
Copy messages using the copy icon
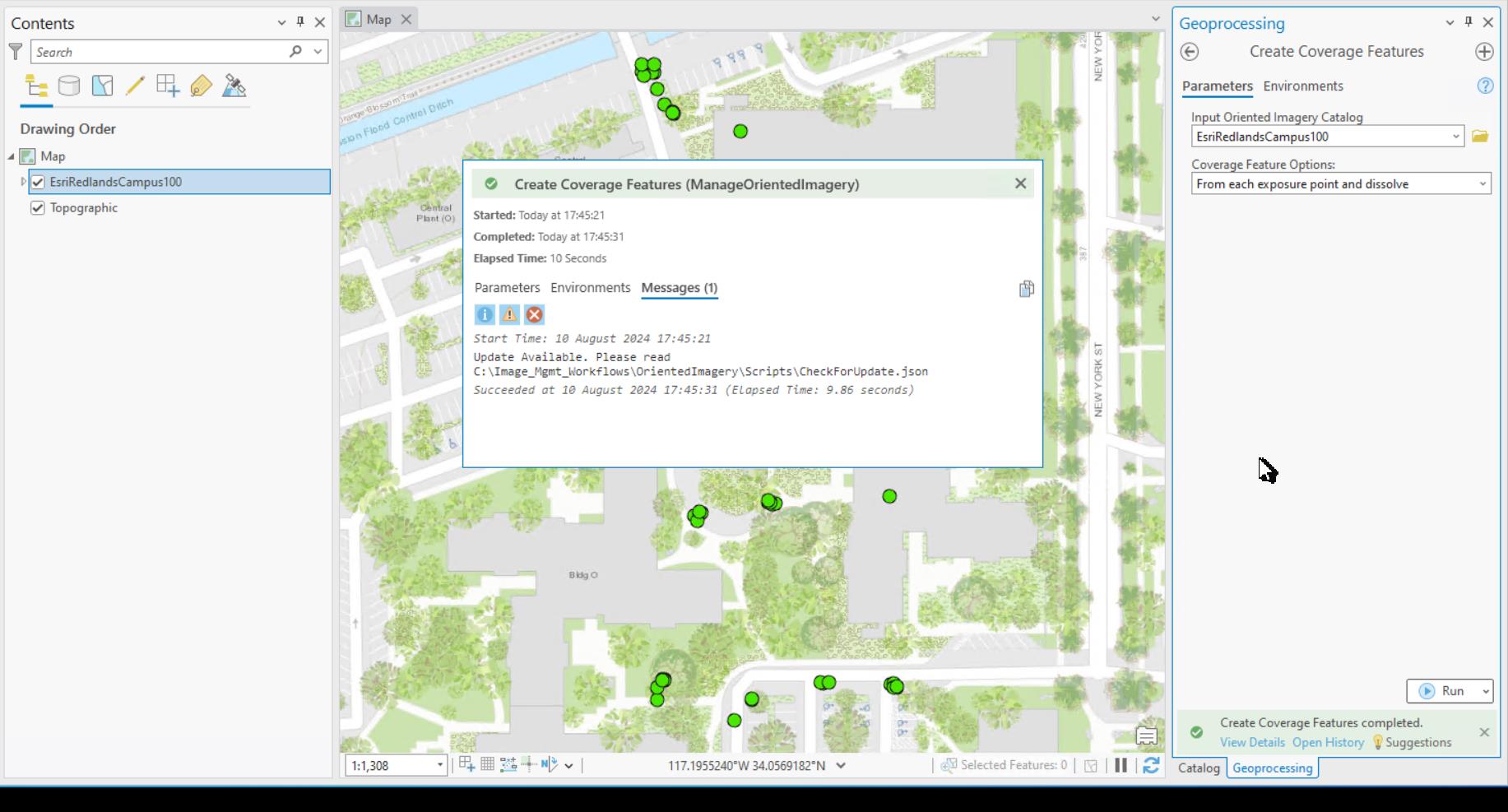pos(1026,289)
